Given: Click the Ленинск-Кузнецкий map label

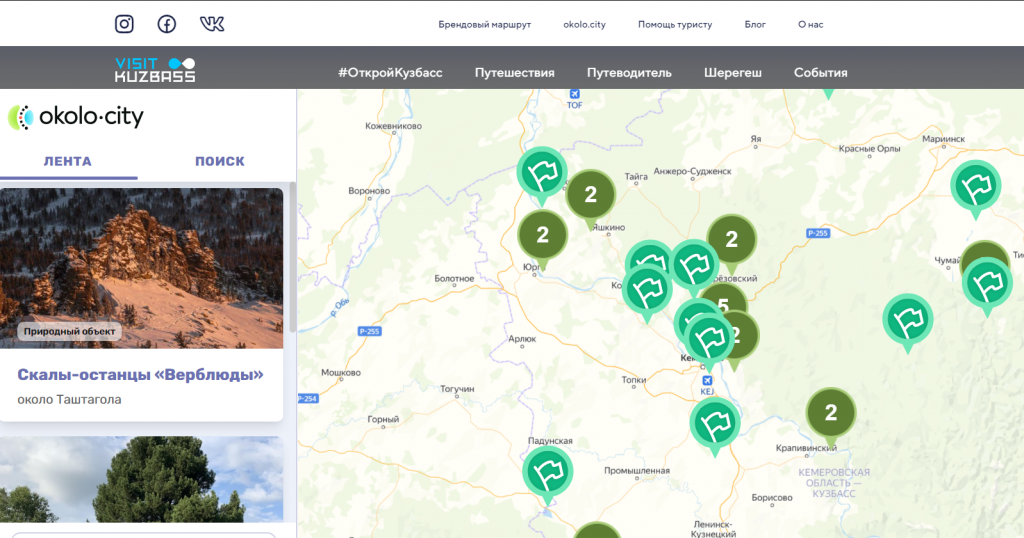Looking at the screenshot, I should coord(713,530).
